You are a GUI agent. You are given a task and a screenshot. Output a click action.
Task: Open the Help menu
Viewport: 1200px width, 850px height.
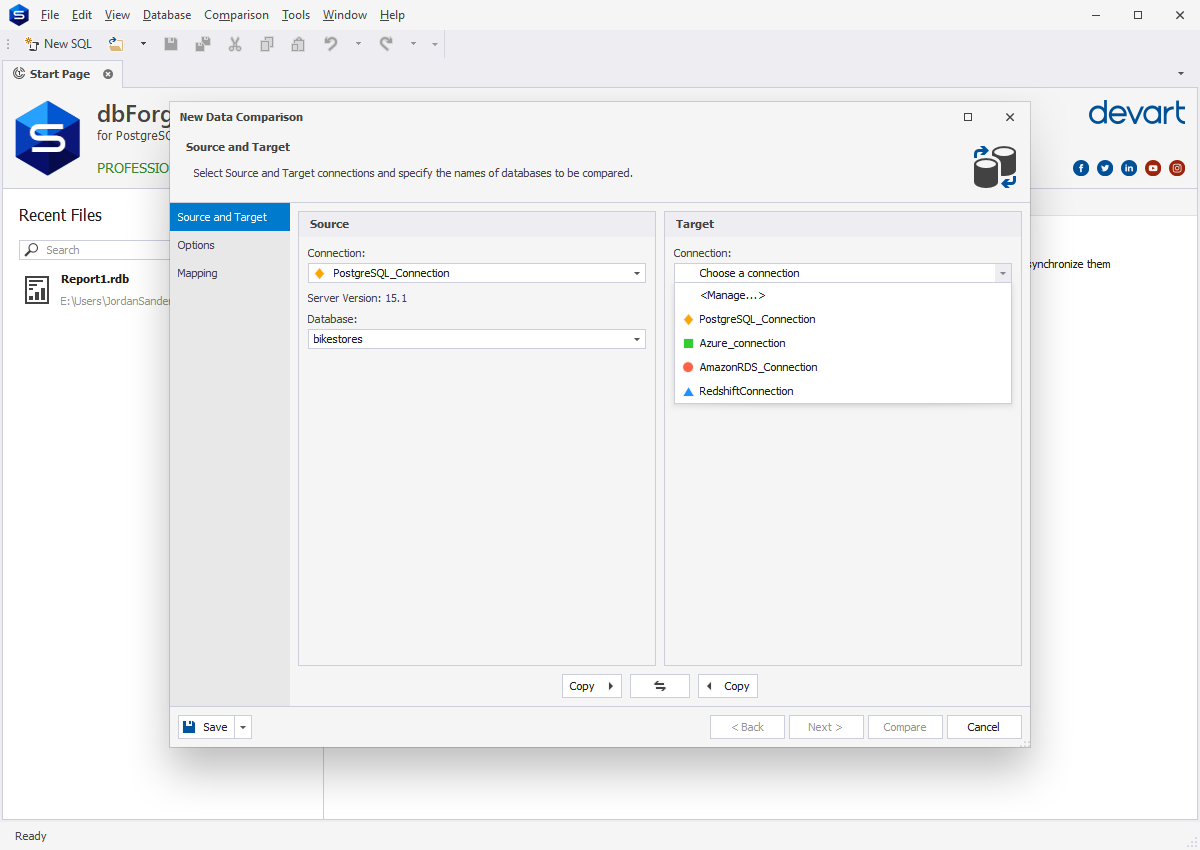pyautogui.click(x=393, y=15)
